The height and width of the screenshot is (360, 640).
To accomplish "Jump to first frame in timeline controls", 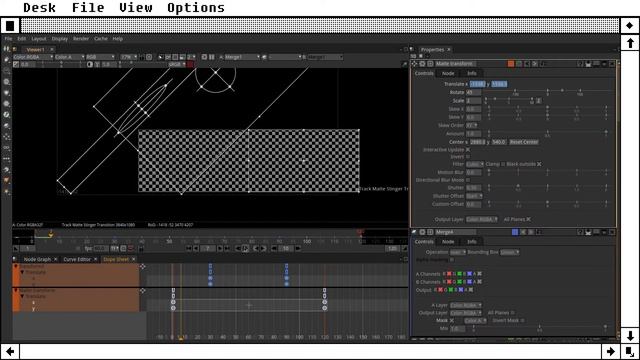I will pos(189,249).
